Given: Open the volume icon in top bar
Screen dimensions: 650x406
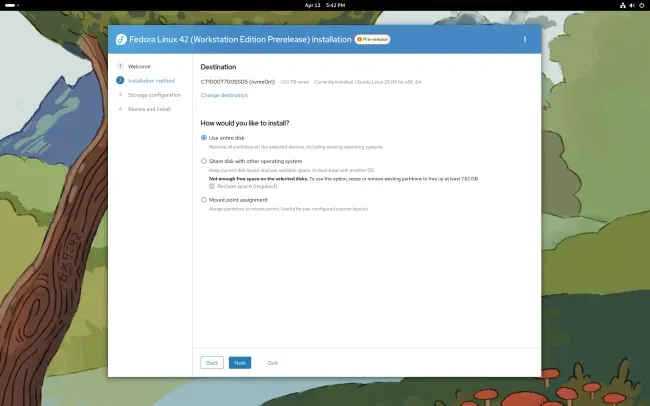Looking at the screenshot, I should pos(632,5).
